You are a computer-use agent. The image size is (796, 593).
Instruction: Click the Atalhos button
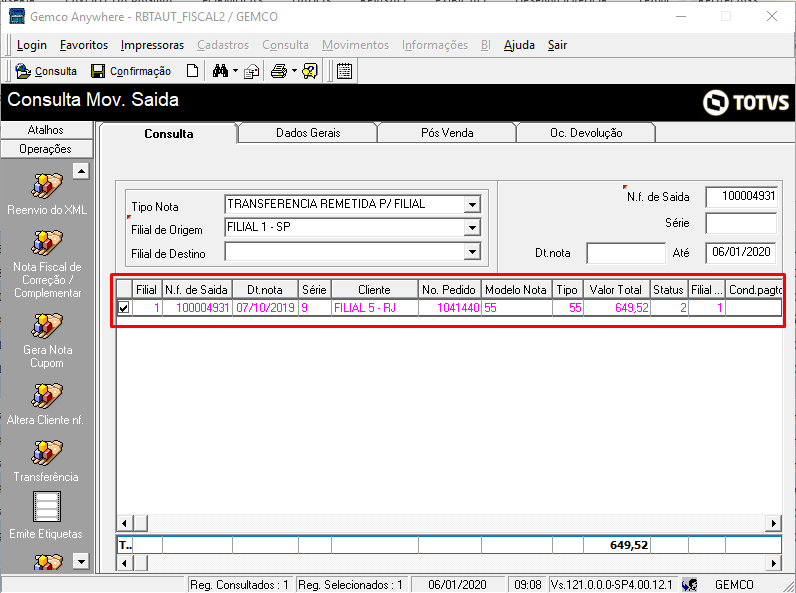click(x=46, y=130)
